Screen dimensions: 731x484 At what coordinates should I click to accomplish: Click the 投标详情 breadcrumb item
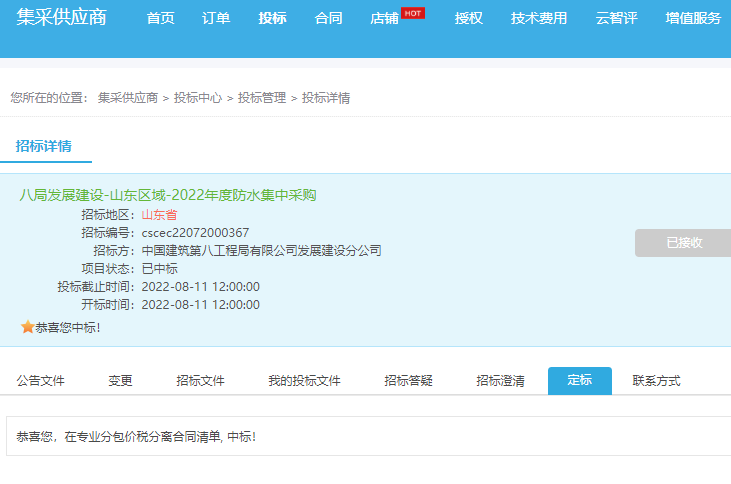[326, 98]
